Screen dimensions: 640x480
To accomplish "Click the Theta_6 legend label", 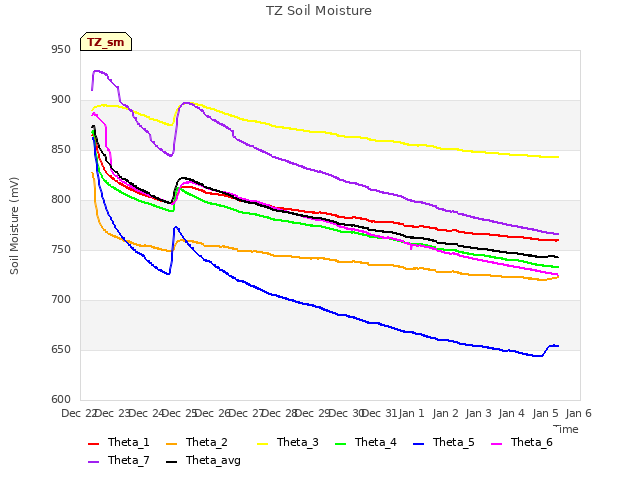I will point(531,442).
